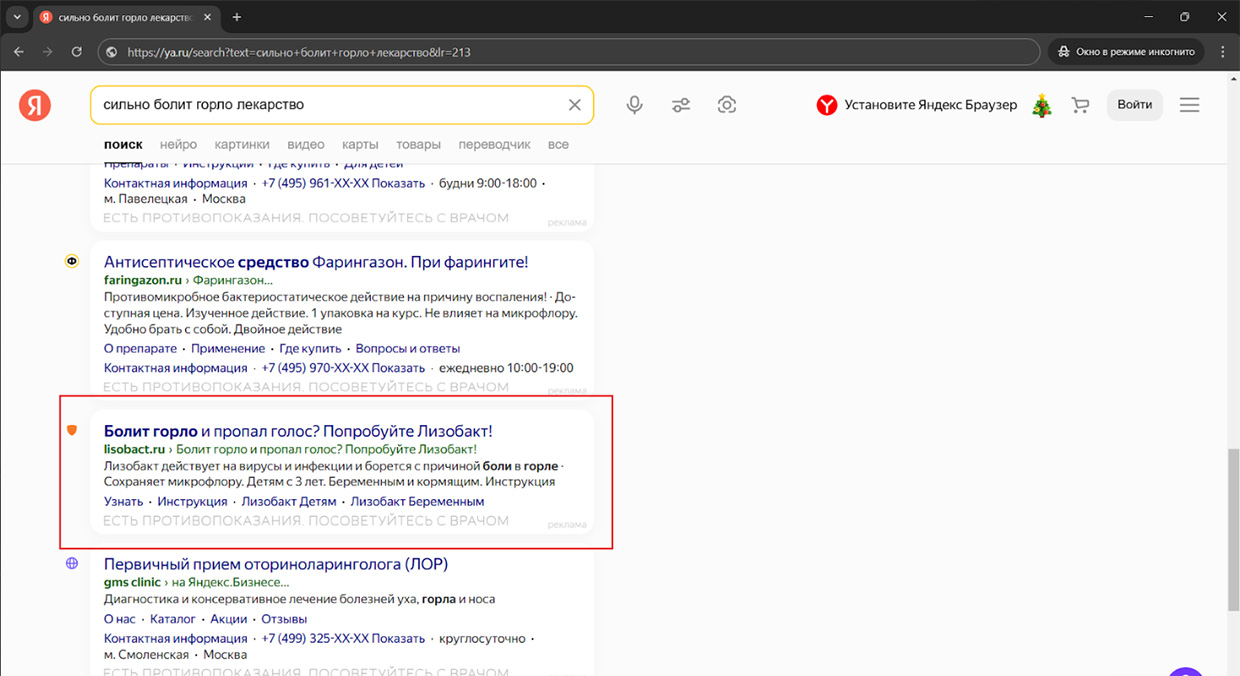Reload page with browser refresh icon
1240x676 pixels.
tap(77, 52)
